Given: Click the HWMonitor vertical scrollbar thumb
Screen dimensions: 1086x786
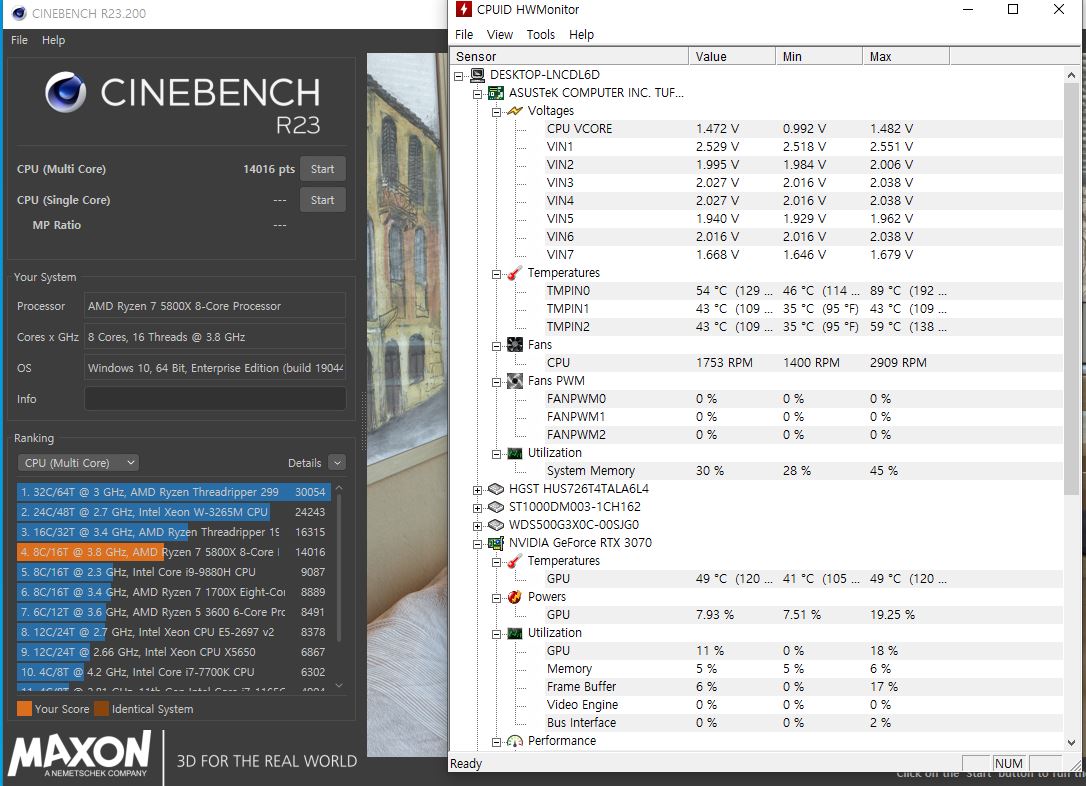Looking at the screenshot, I should (x=1071, y=289).
